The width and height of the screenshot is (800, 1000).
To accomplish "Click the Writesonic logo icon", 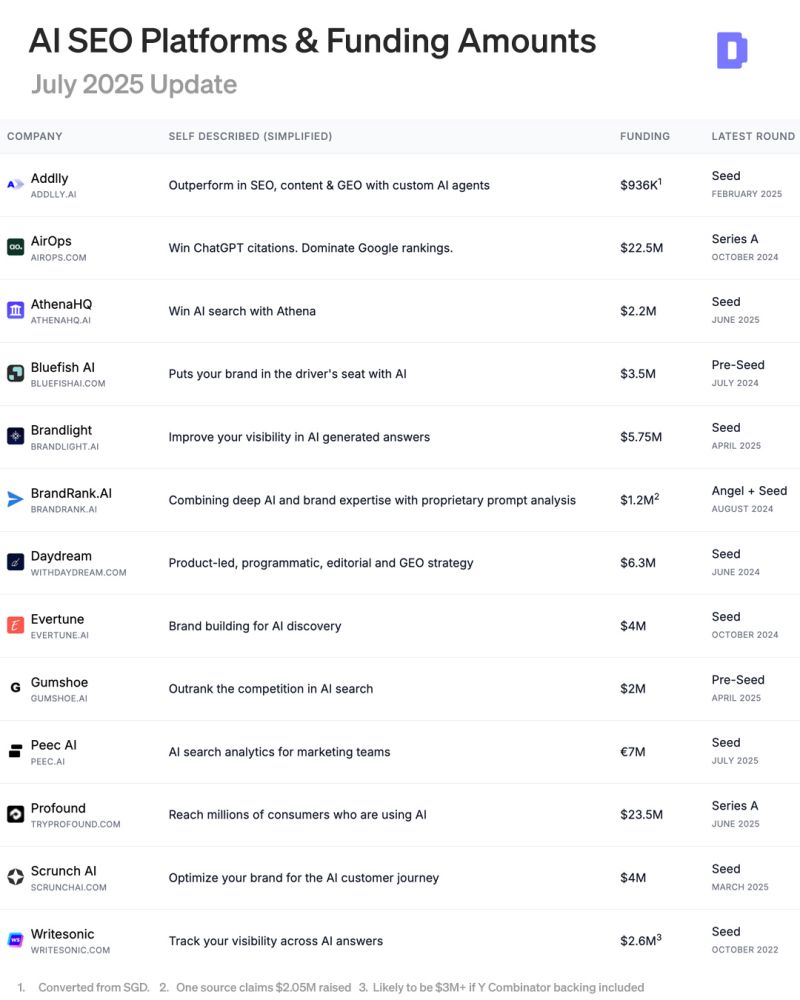I will (15, 939).
